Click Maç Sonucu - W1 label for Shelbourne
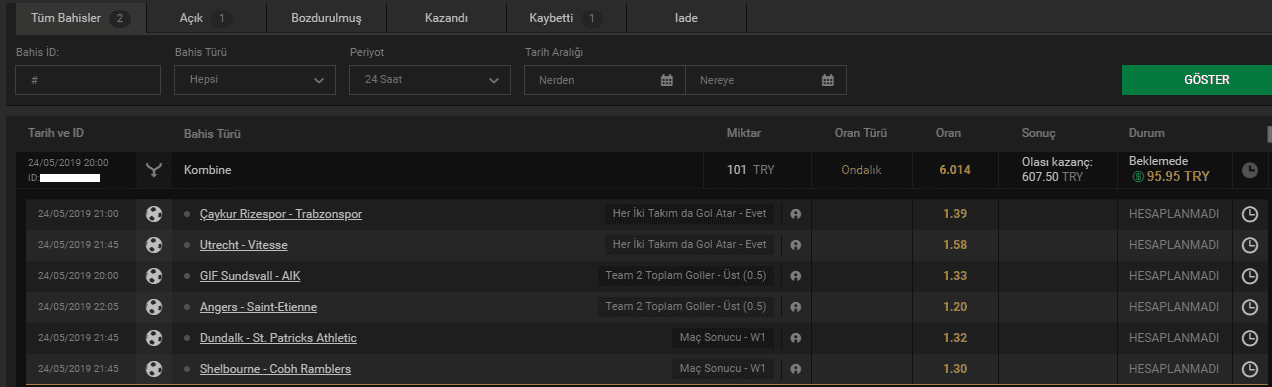The width and height of the screenshot is (1272, 387). coord(724,369)
